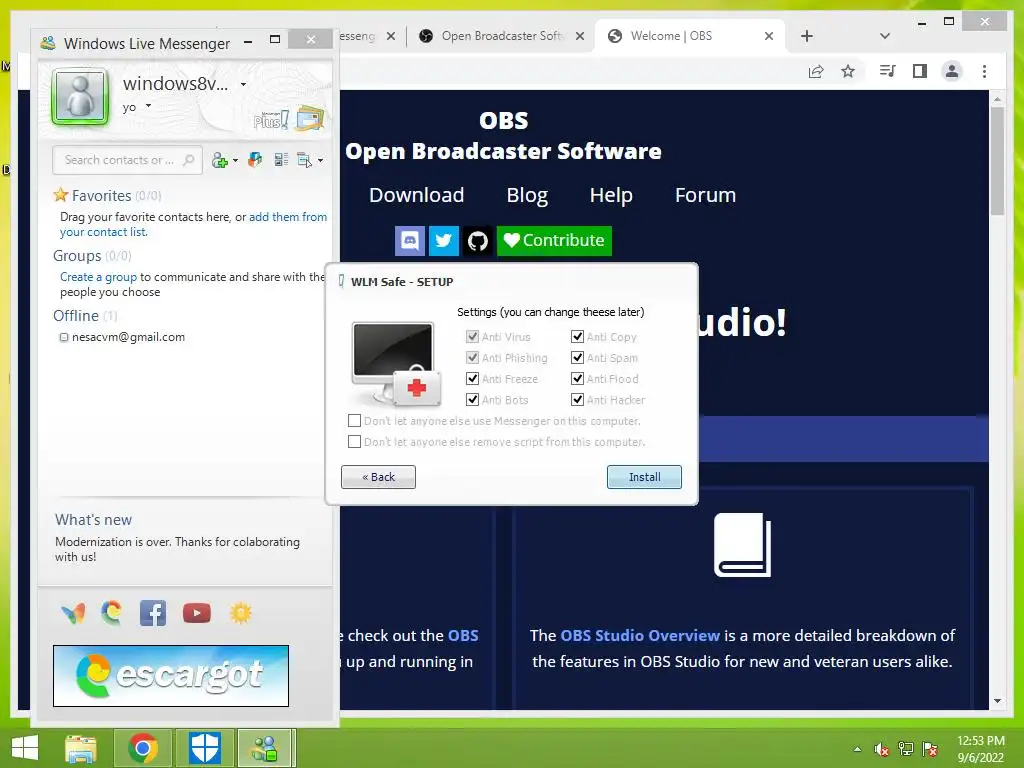This screenshot has height=768, width=1024.
Task: Open the OBS Discord icon
Action: [x=410, y=240]
